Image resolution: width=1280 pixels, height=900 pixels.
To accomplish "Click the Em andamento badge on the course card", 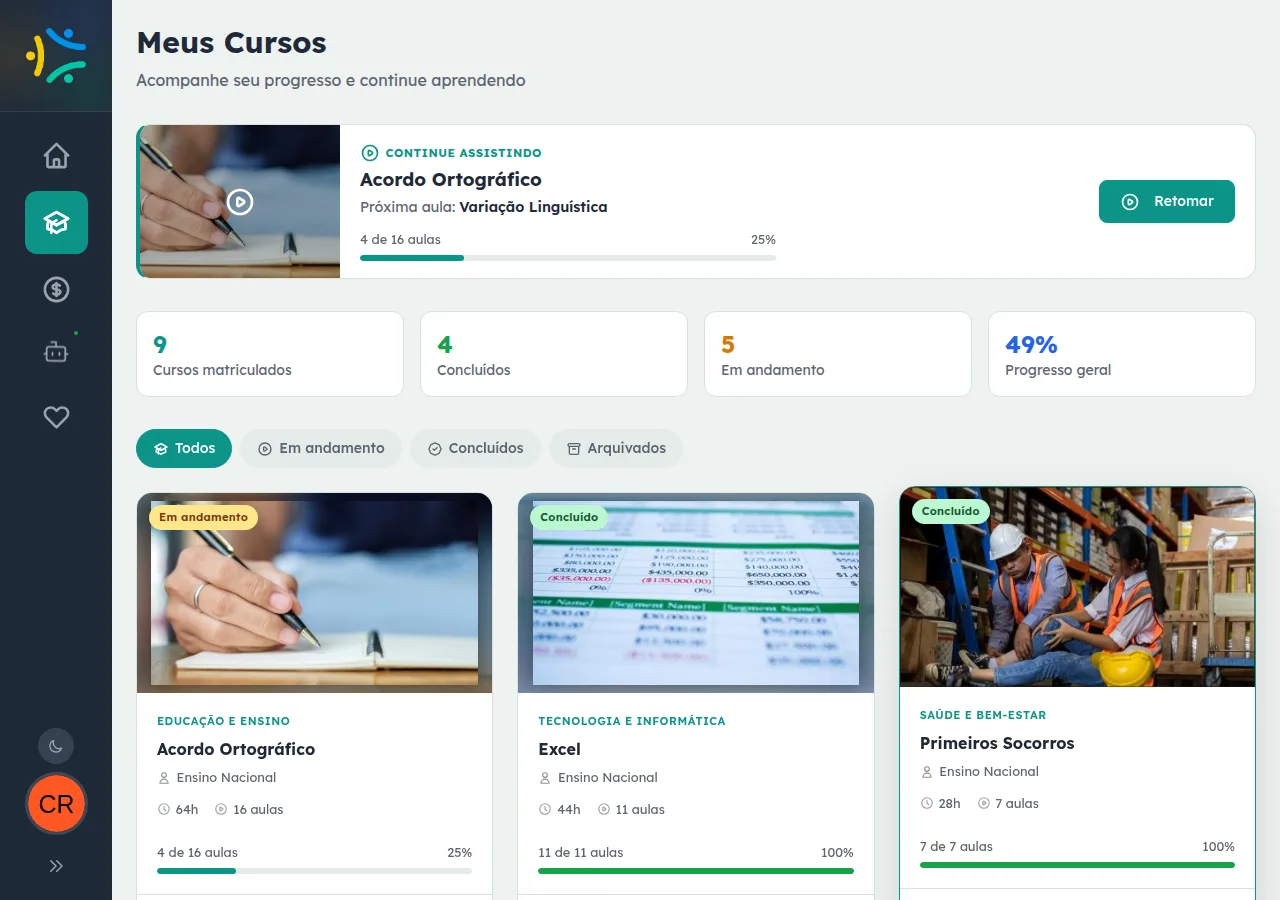I will pyautogui.click(x=203, y=517).
